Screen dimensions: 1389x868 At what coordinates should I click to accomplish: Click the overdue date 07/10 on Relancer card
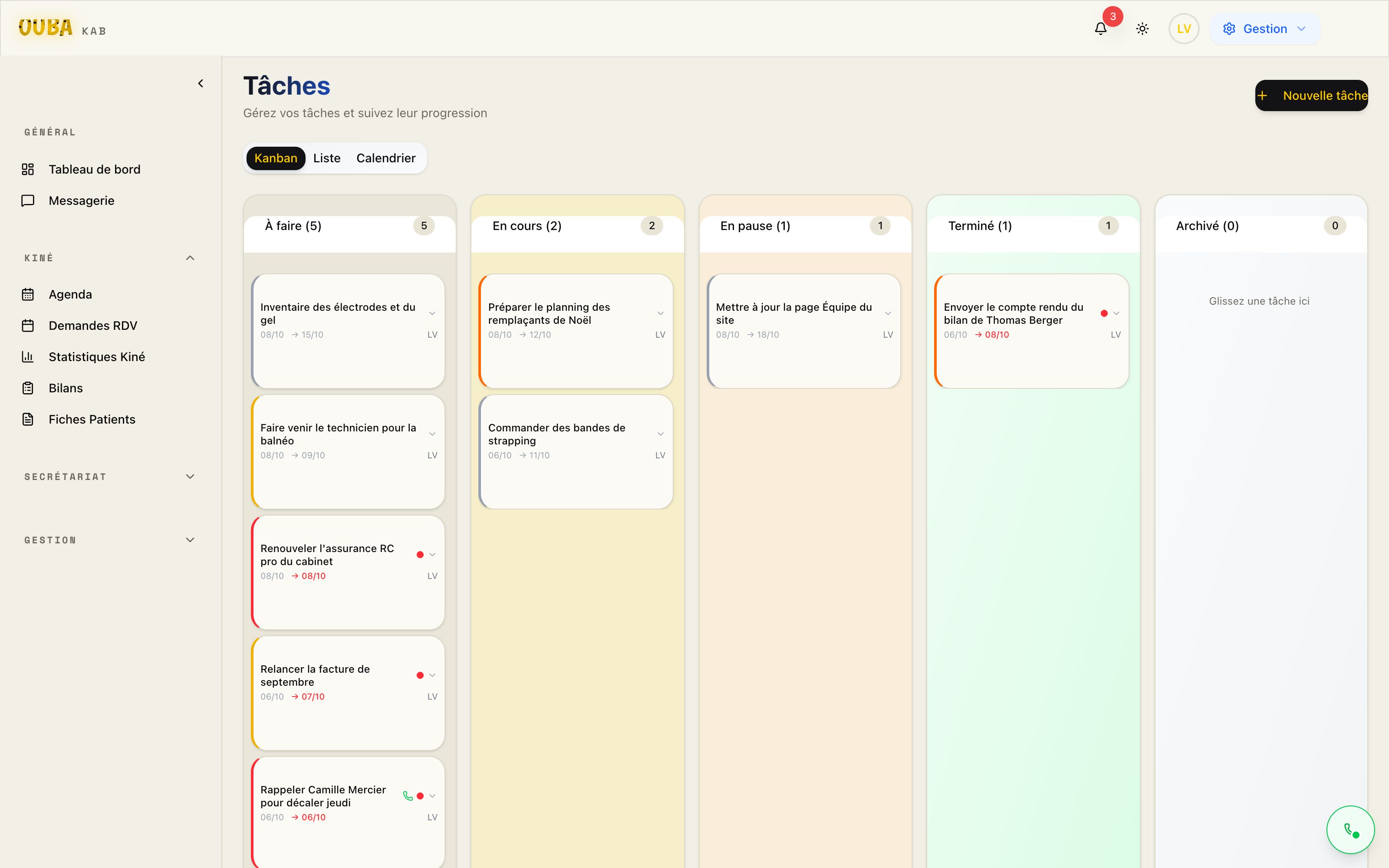(x=313, y=696)
